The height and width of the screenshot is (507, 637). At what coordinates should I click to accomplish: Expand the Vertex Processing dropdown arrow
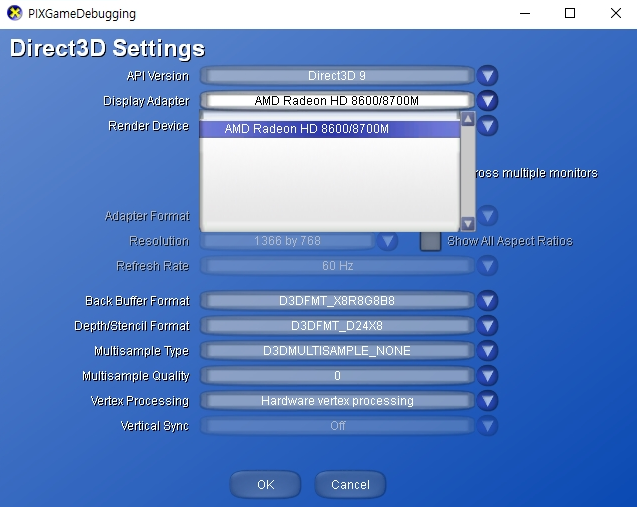point(488,401)
